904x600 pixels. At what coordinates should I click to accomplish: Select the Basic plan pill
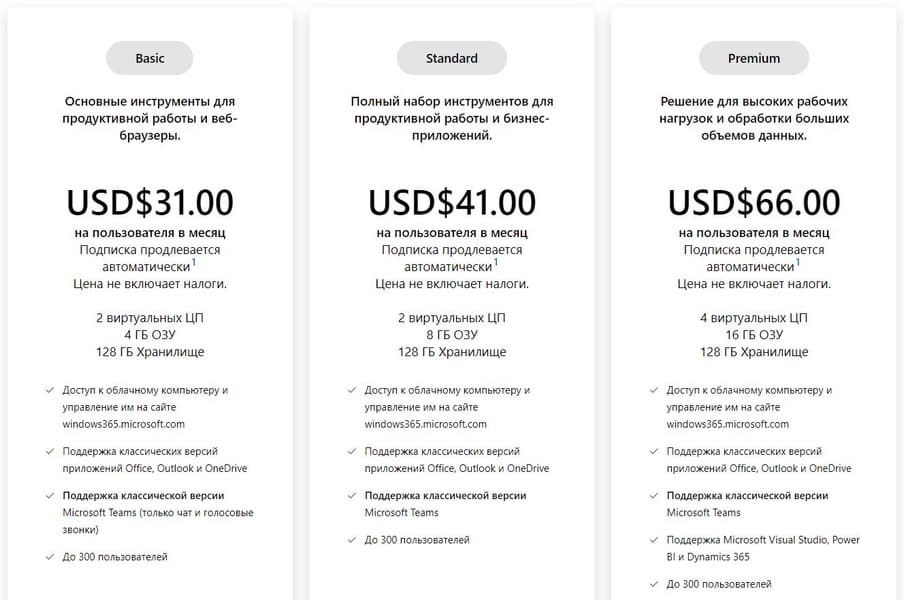coord(150,58)
